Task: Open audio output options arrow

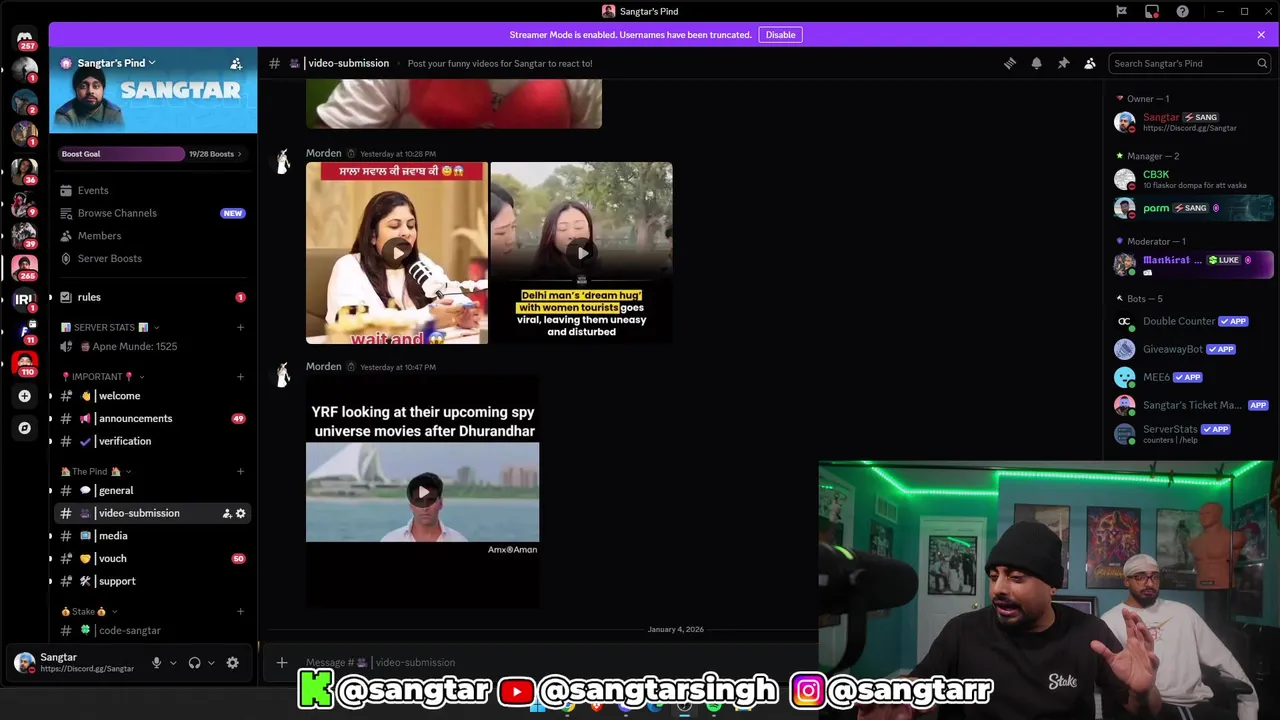Action: click(211, 662)
